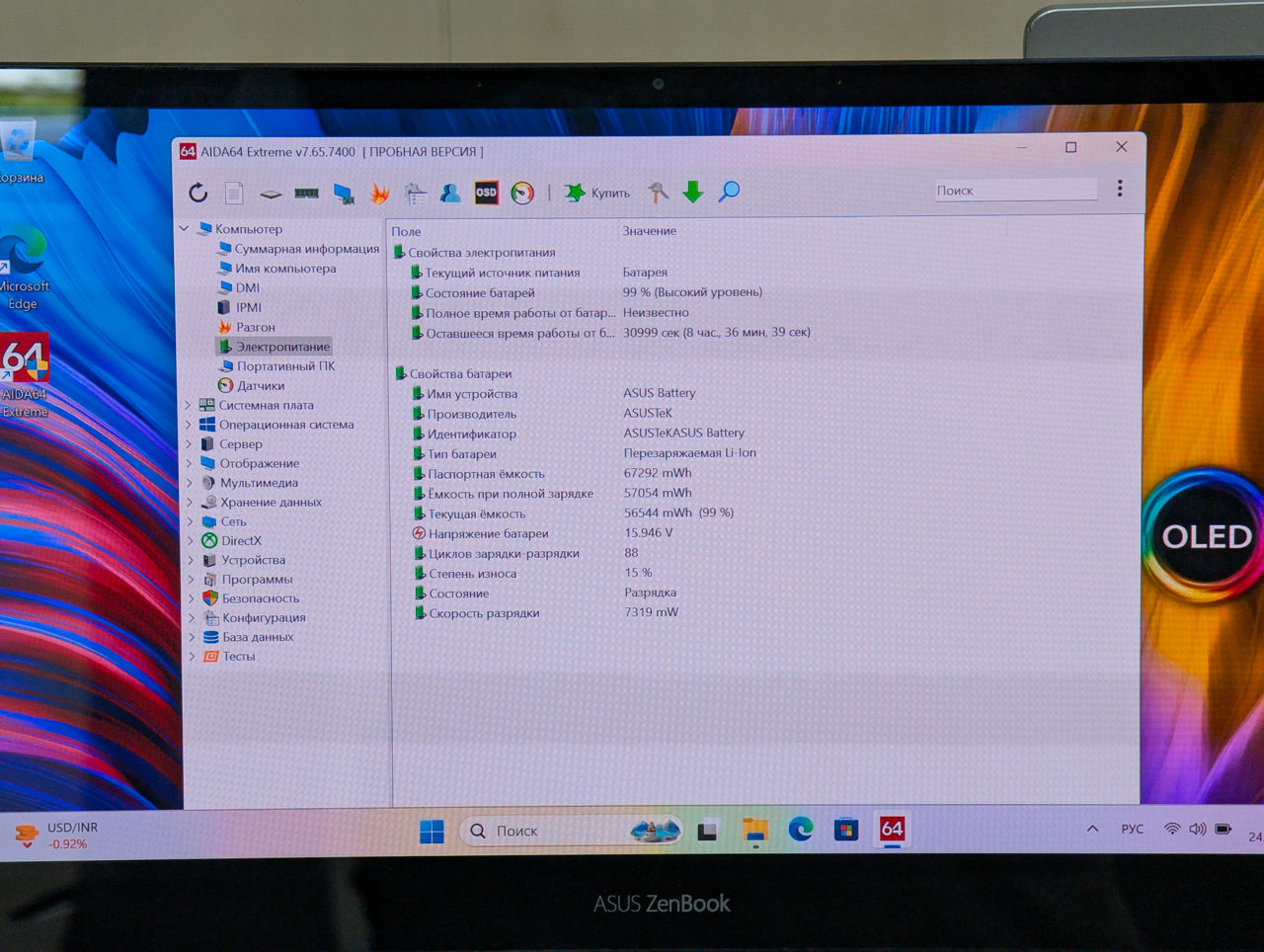Expand the Хранение данных node

[190, 502]
